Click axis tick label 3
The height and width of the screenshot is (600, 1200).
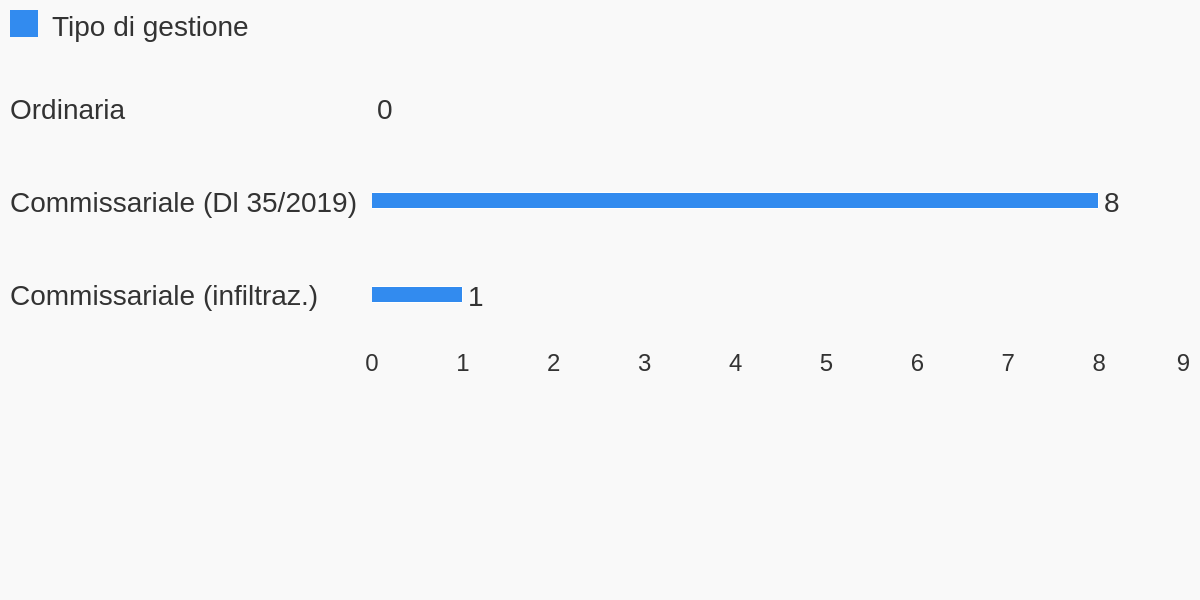coord(645,363)
